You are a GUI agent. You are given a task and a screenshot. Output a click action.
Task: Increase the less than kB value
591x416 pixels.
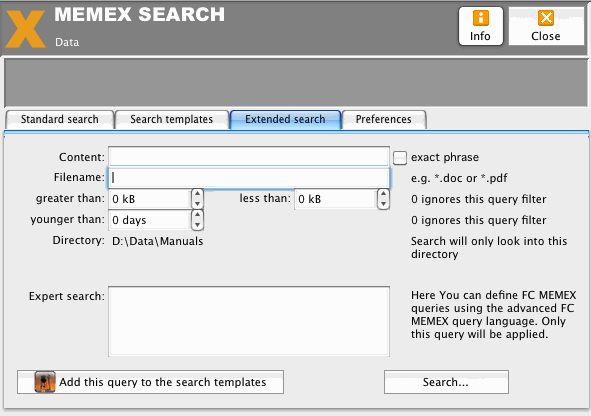(x=383, y=194)
